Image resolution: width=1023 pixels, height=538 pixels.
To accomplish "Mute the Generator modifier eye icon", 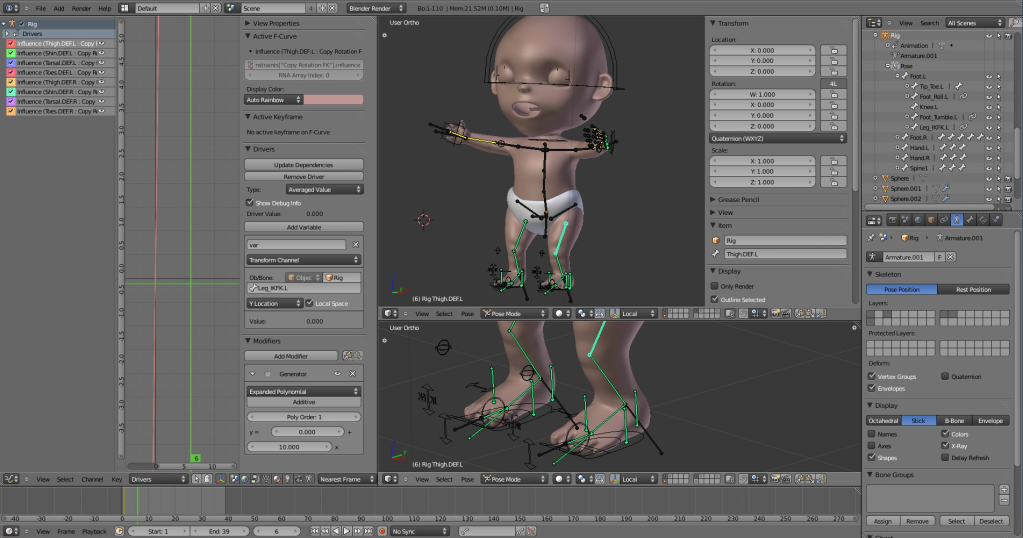I will (337, 374).
